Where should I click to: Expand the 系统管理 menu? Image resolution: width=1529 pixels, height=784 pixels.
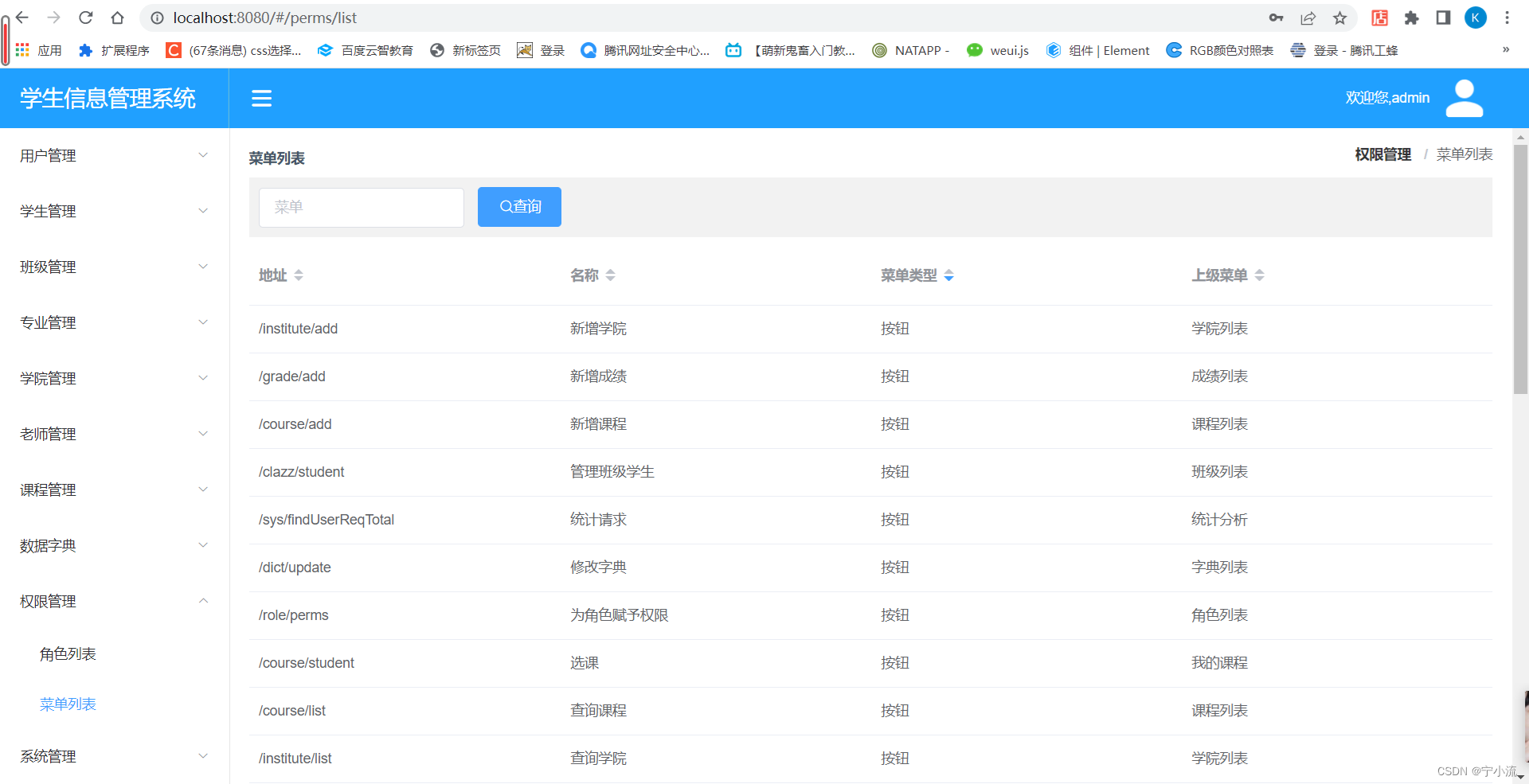114,756
